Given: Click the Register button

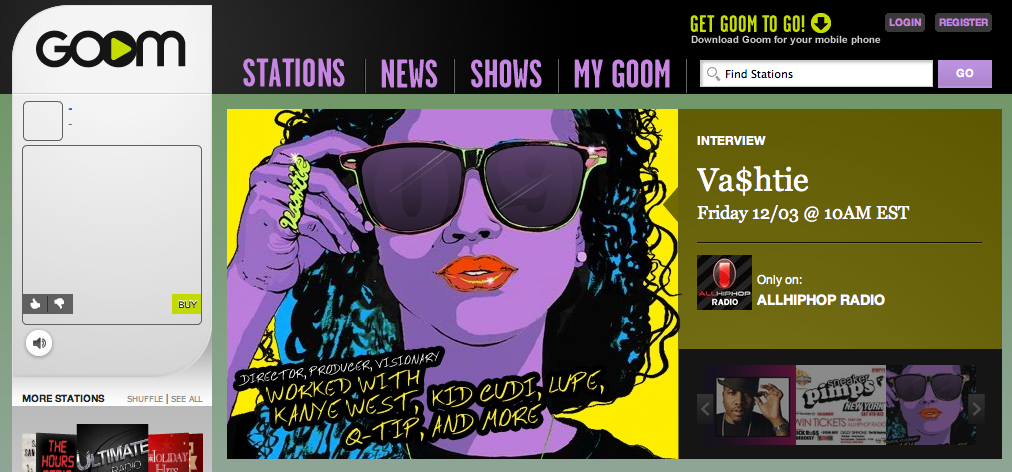Looking at the screenshot, I should (x=964, y=22).
